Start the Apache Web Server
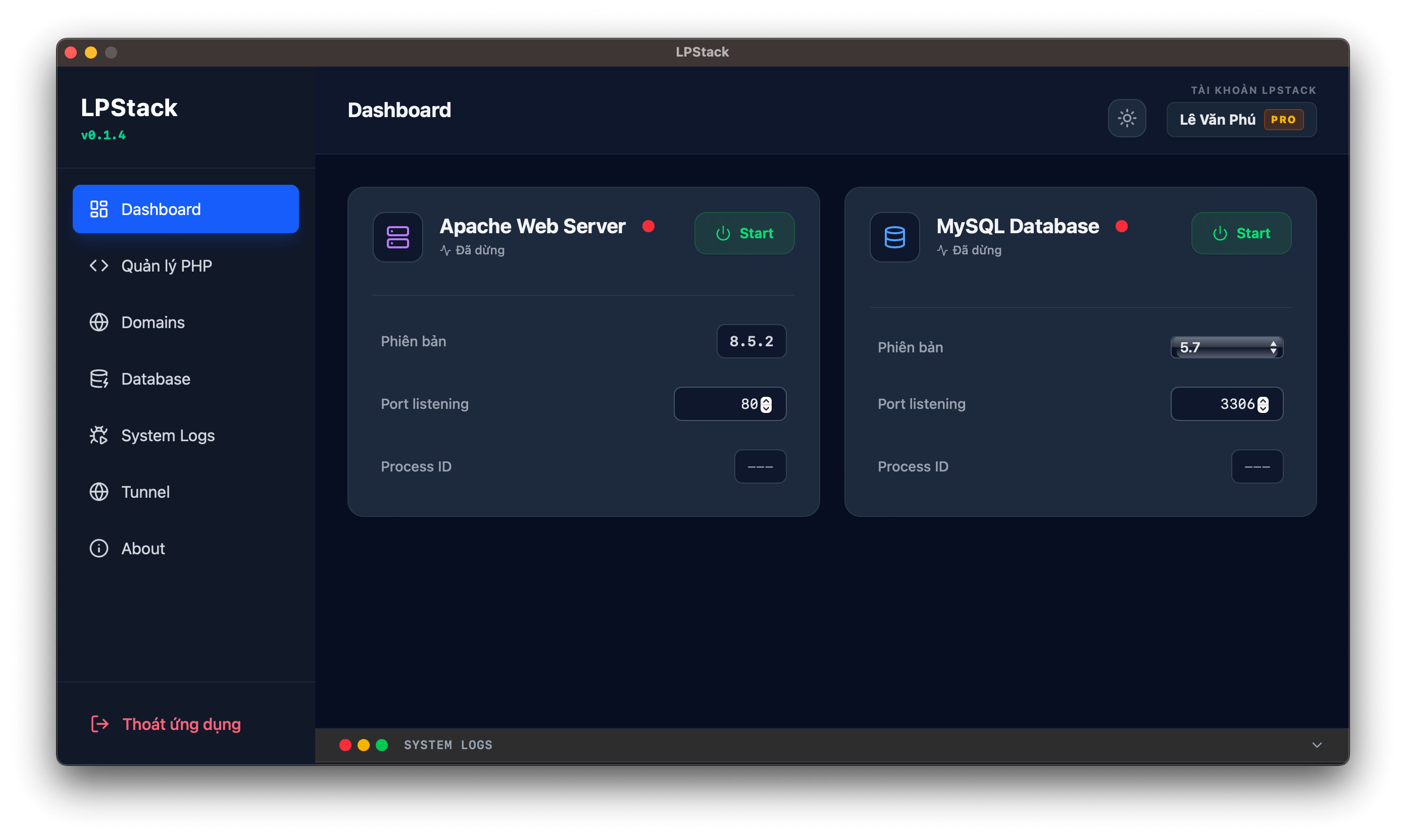1406x840 pixels. tap(744, 233)
